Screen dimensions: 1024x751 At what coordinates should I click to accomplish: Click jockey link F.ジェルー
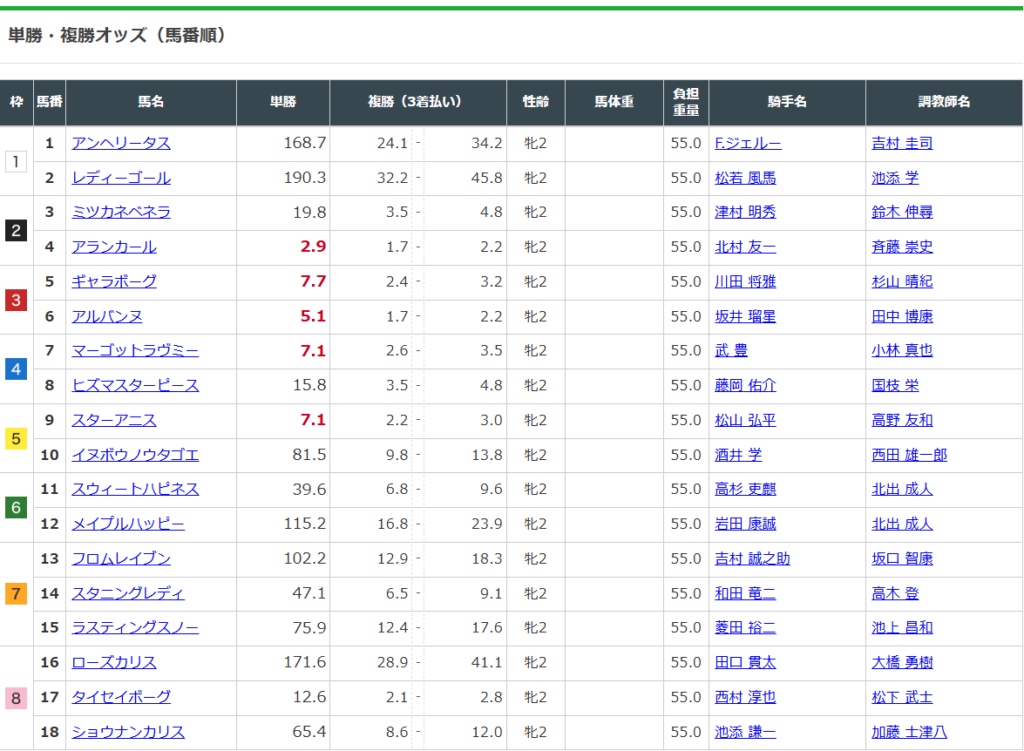click(748, 143)
